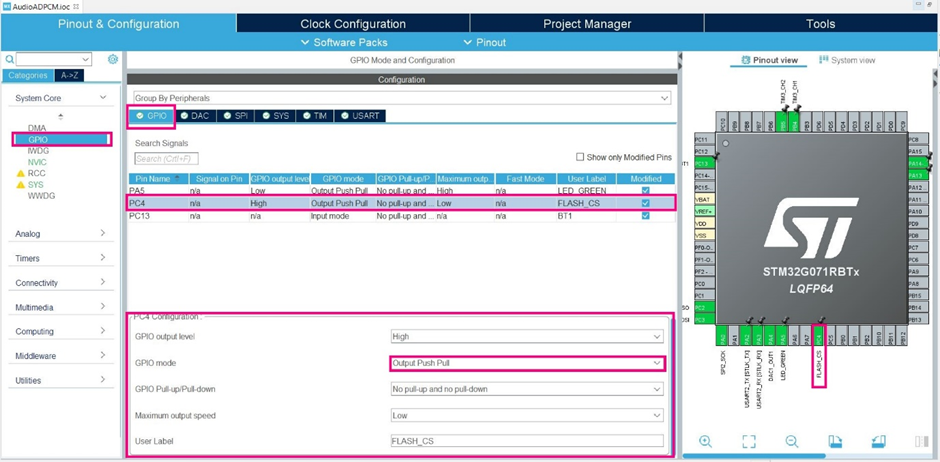Switch to Project Manager tab
Screen dimensions: 940x462
click(587, 24)
